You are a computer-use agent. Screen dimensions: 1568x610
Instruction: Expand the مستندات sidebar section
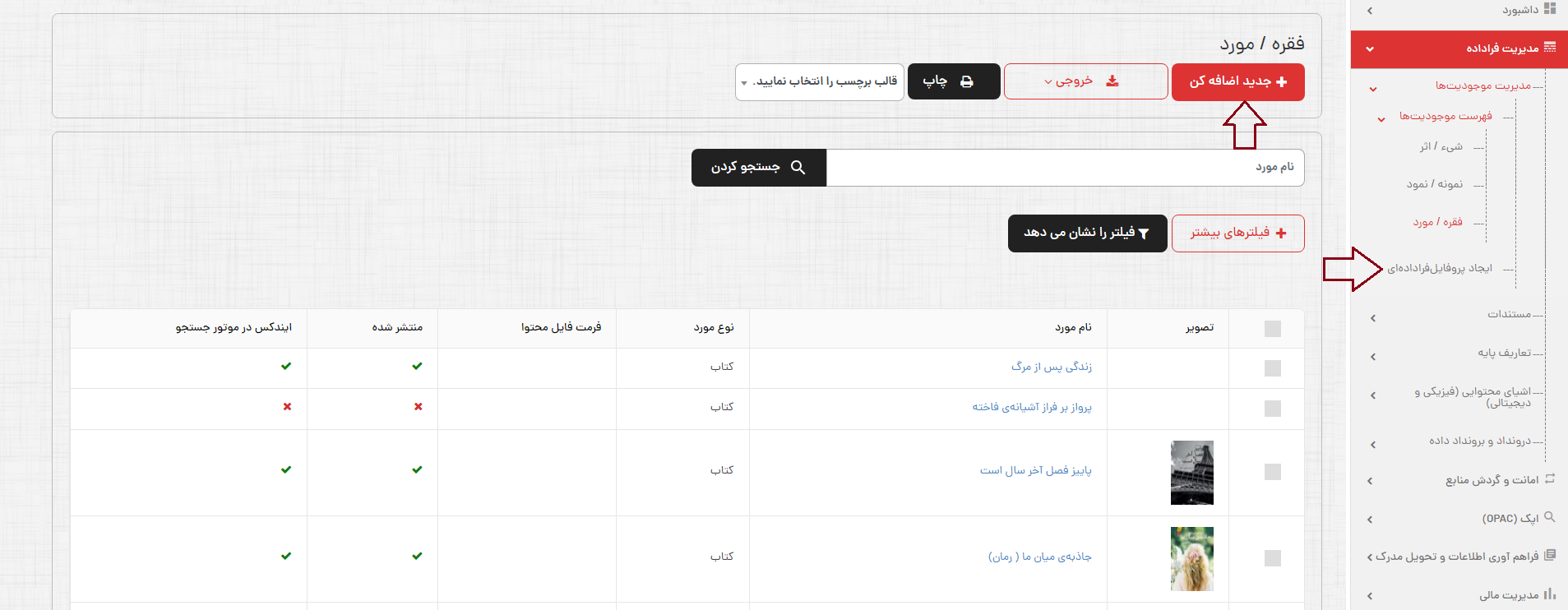tap(1508, 314)
